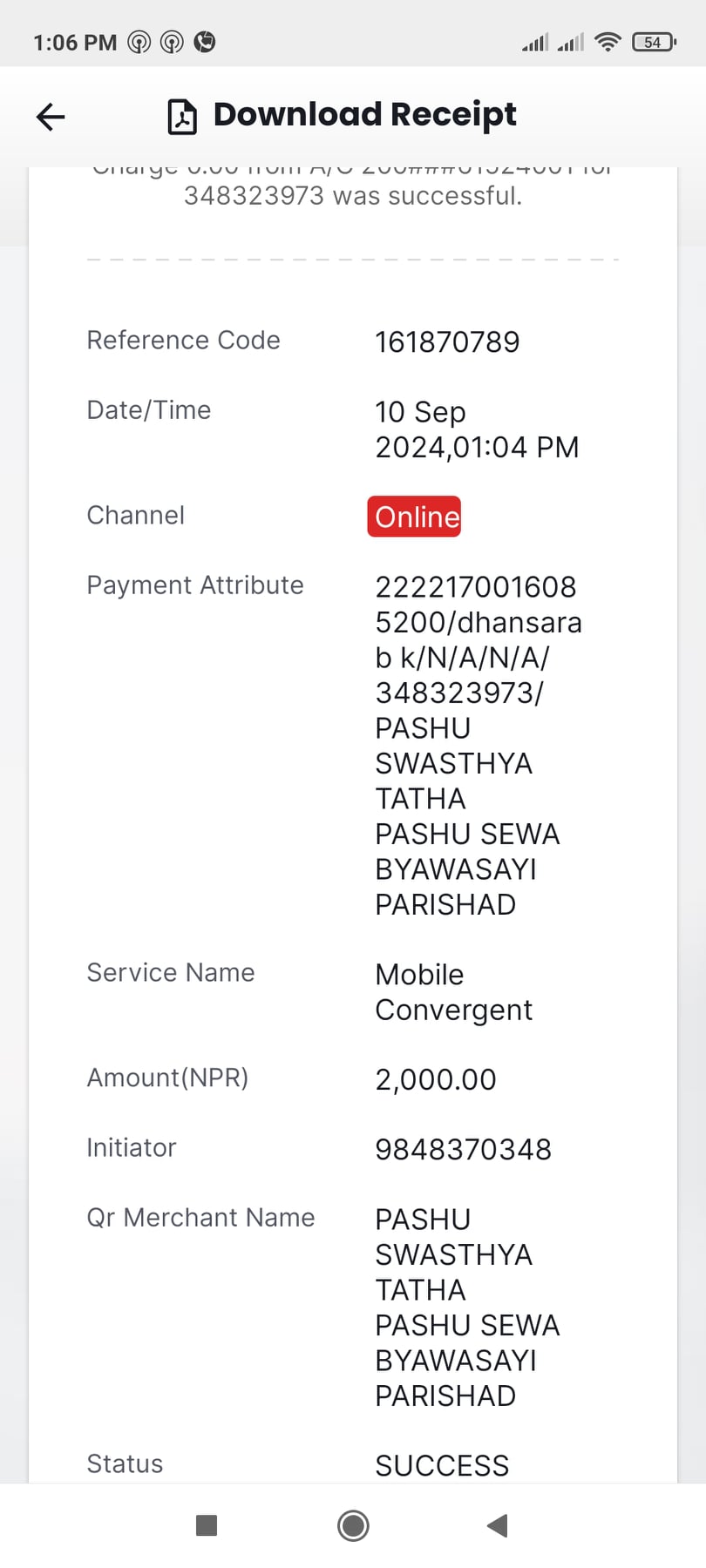Tap the battery indicator icon
Viewport: 706px width, 1568px height.
pos(654,42)
